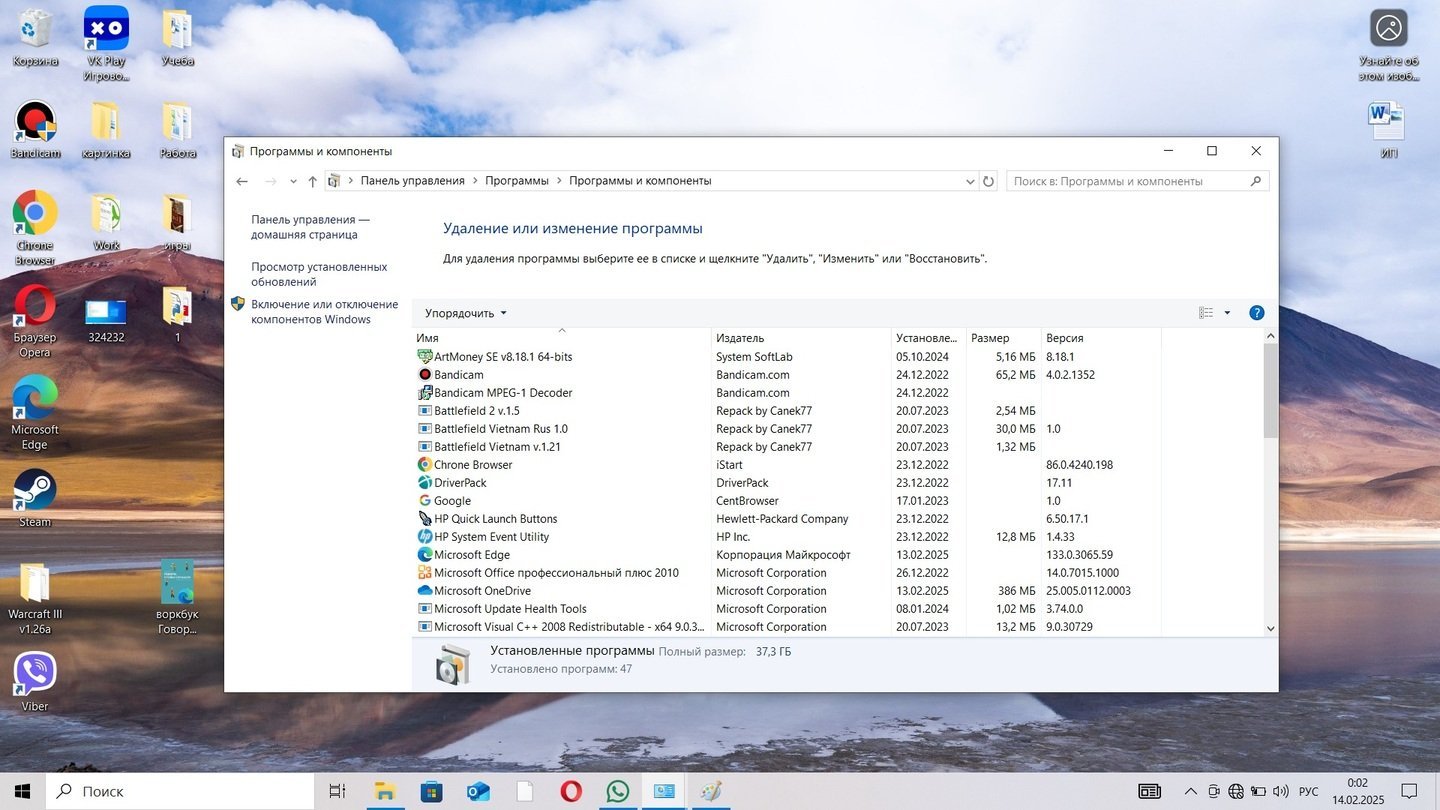The width and height of the screenshot is (1440, 810).
Task: Click the refresh icon next to address bar
Action: tap(989, 181)
